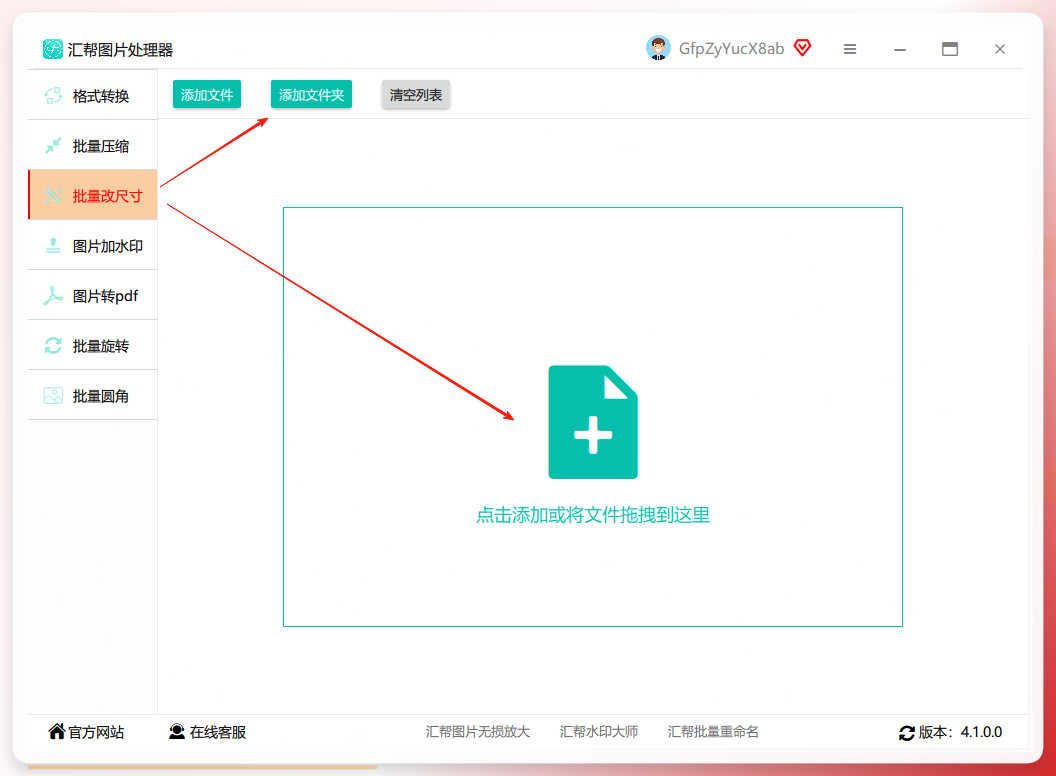Image resolution: width=1056 pixels, height=776 pixels.
Task: Click the username GfpZyYucX8ab
Action: click(x=731, y=48)
